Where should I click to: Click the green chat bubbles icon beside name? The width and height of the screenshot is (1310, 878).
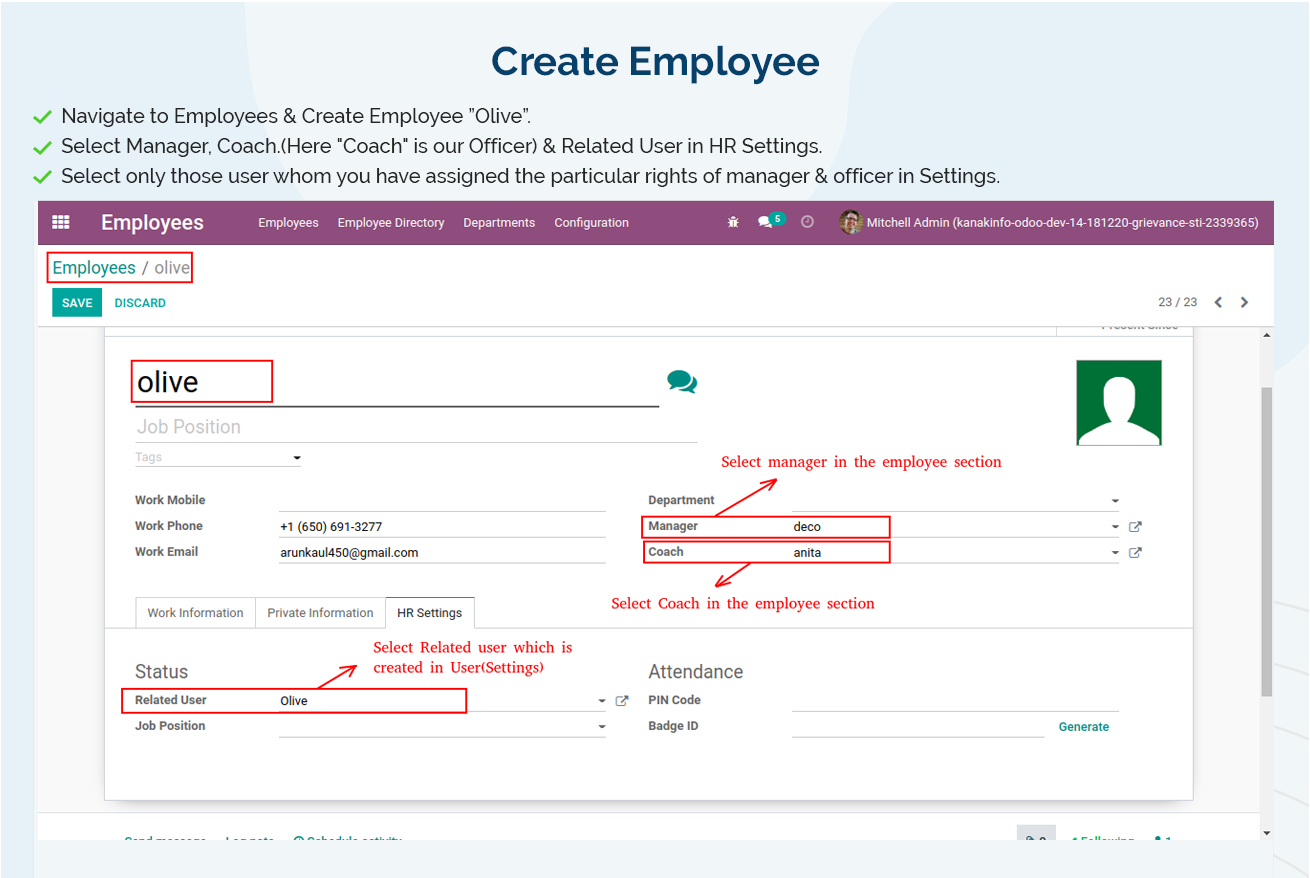(682, 381)
